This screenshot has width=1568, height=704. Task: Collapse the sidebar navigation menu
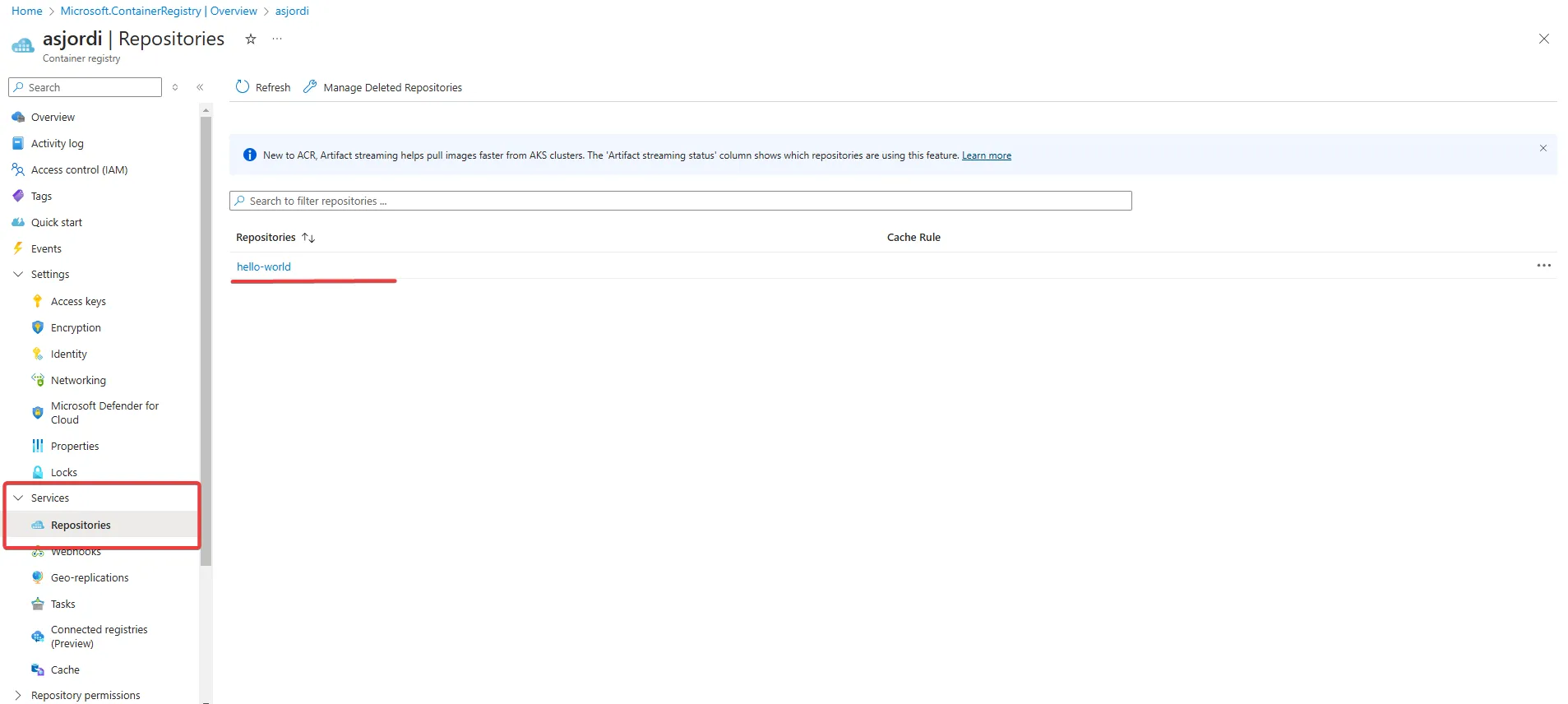click(200, 87)
